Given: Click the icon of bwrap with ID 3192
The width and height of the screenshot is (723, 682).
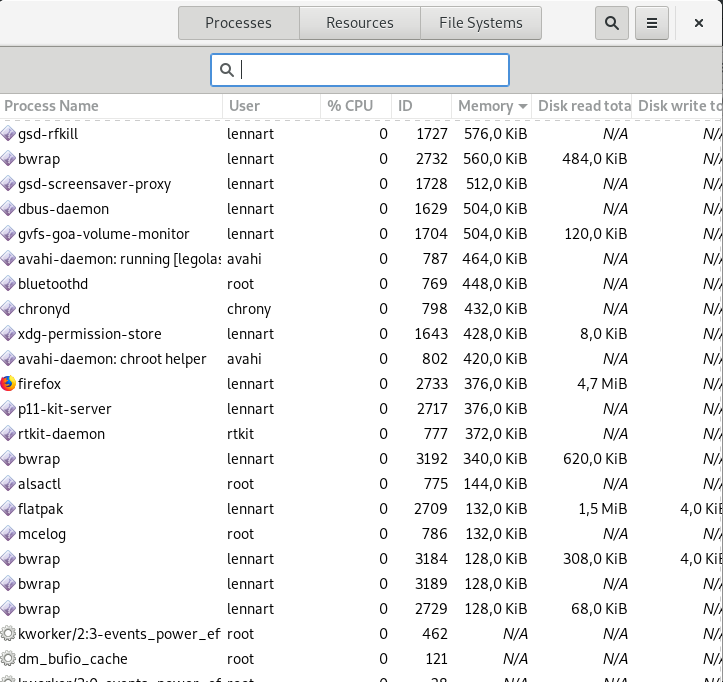Looking at the screenshot, I should [8, 459].
